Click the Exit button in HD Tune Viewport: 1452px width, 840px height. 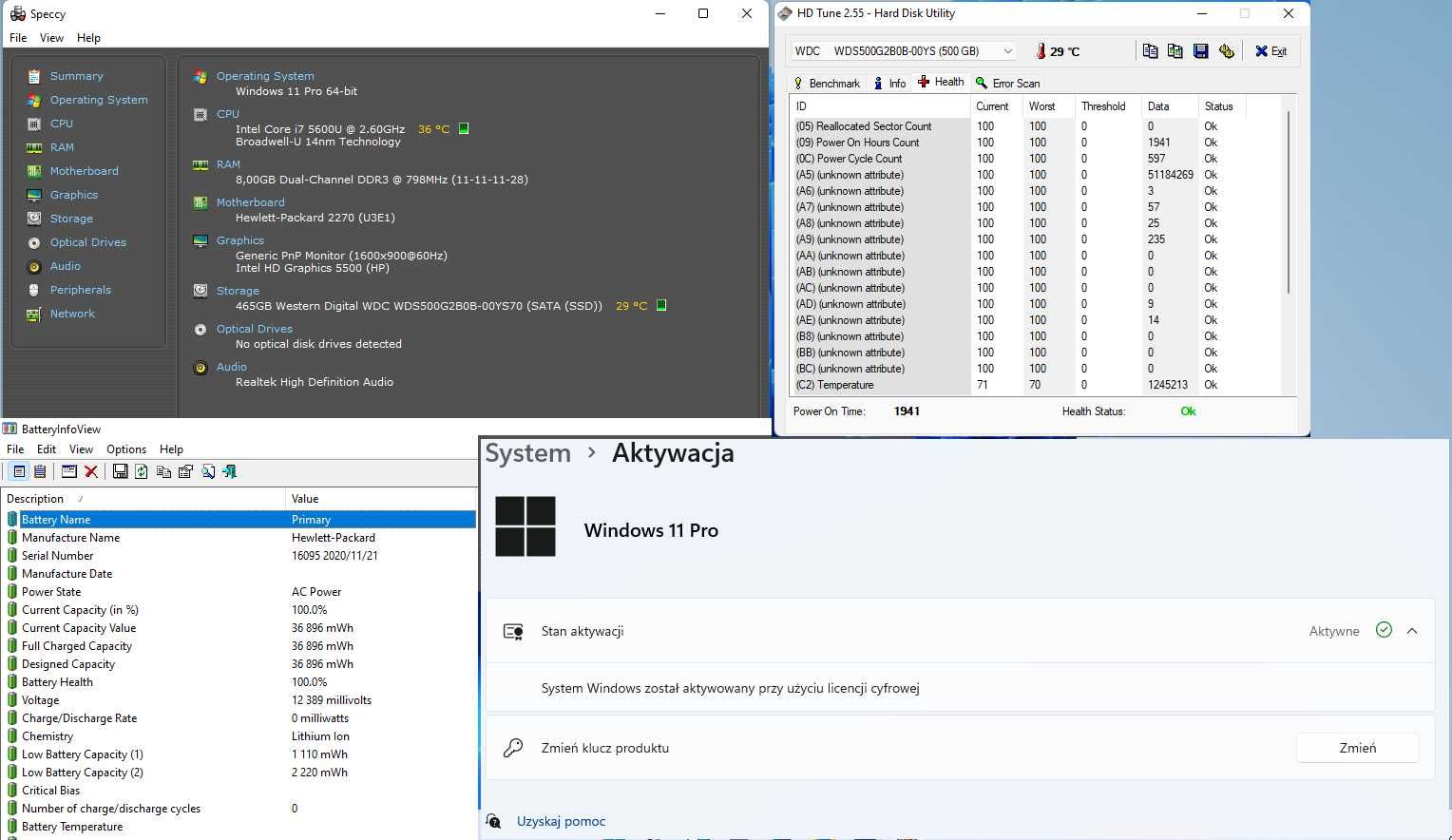[x=1270, y=51]
